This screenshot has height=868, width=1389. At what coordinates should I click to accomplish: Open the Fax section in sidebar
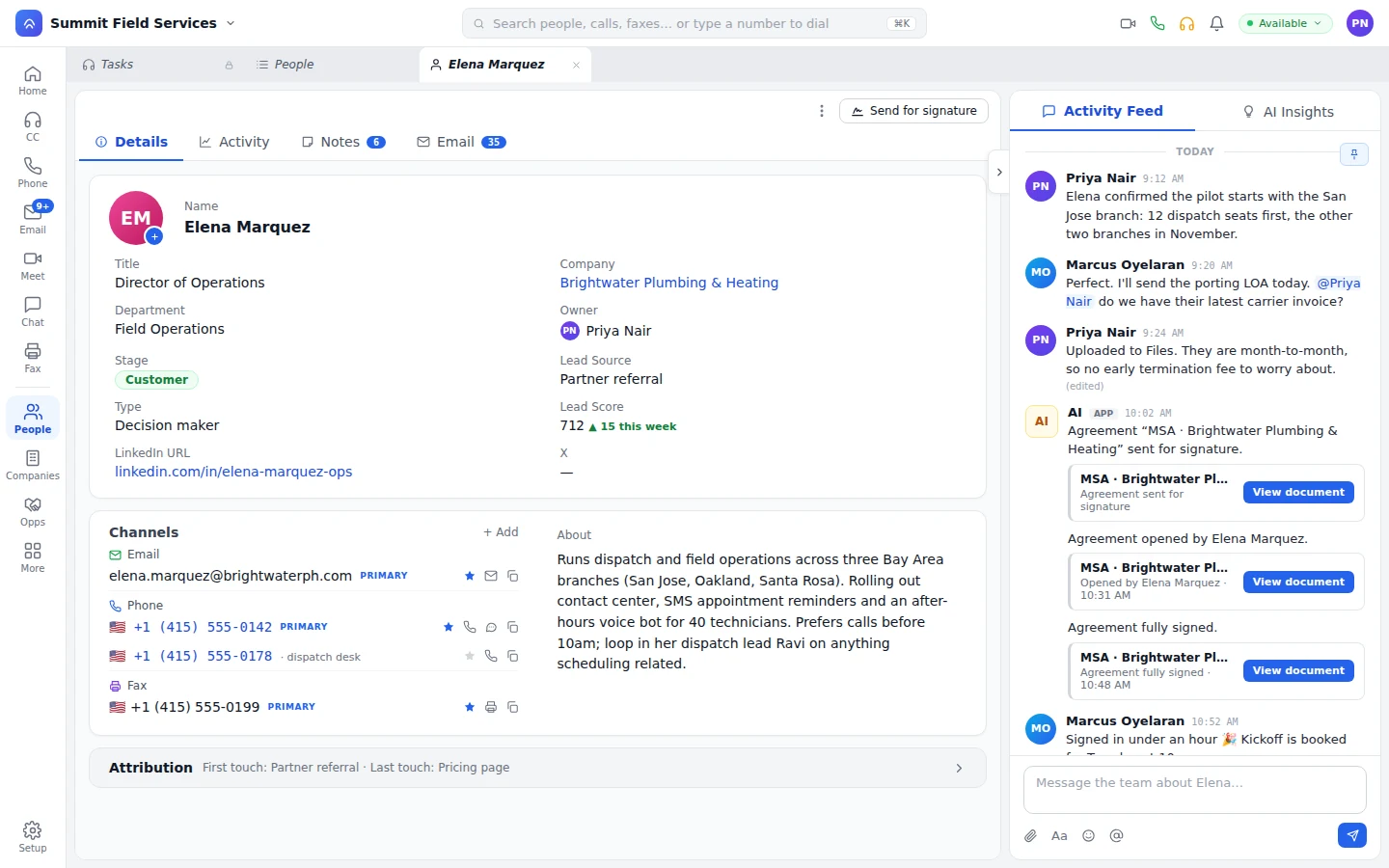33,357
